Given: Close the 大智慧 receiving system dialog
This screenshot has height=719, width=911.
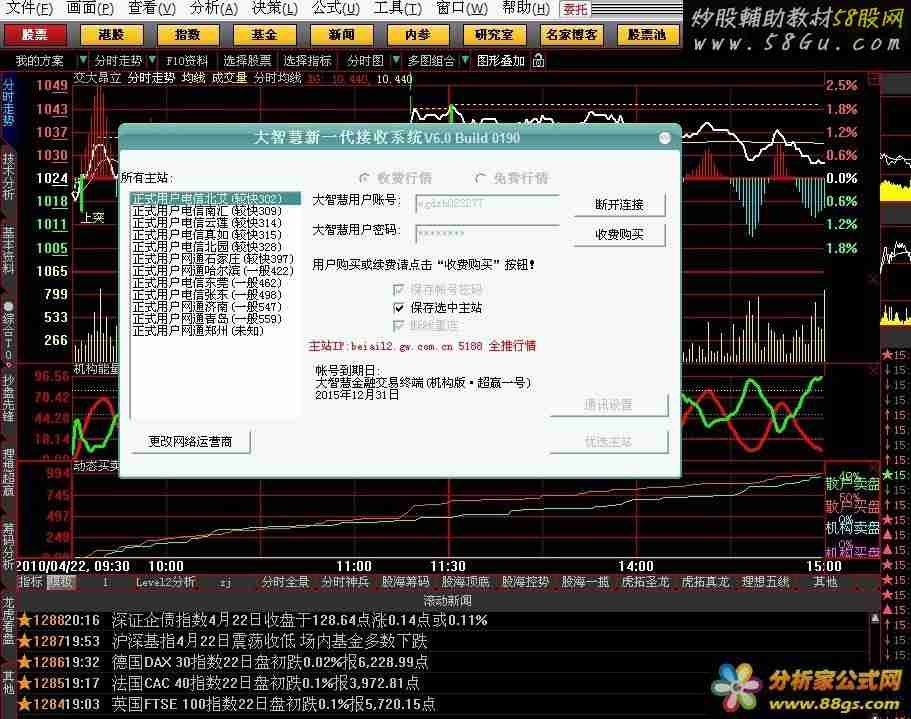Looking at the screenshot, I should coord(665,138).
